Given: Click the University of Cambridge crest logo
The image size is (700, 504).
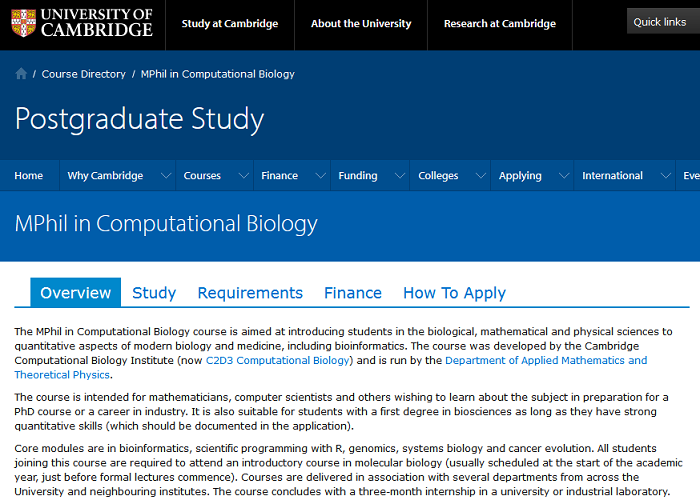Looking at the screenshot, I should pos(22,23).
